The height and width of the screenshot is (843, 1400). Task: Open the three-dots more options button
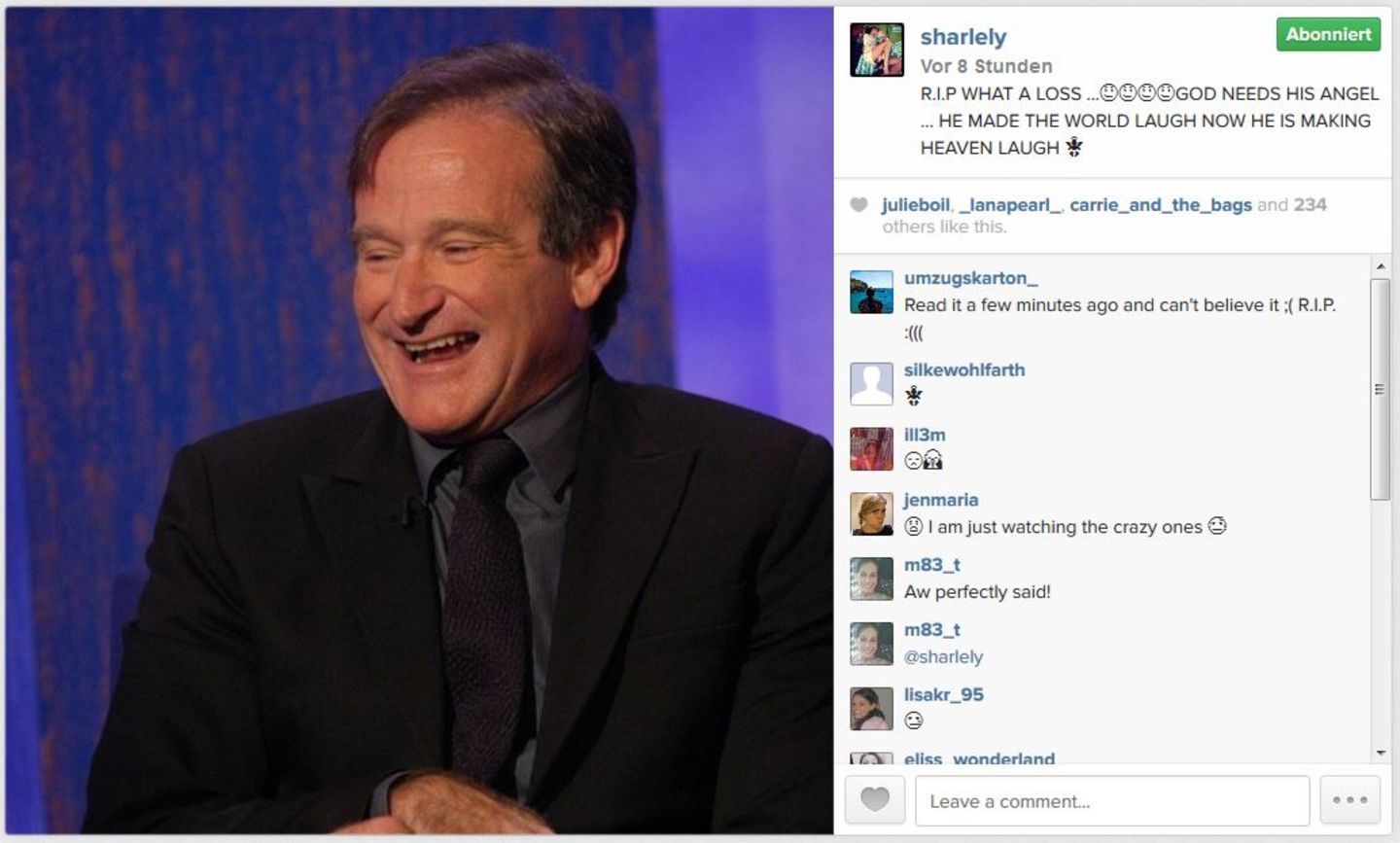click(1350, 800)
